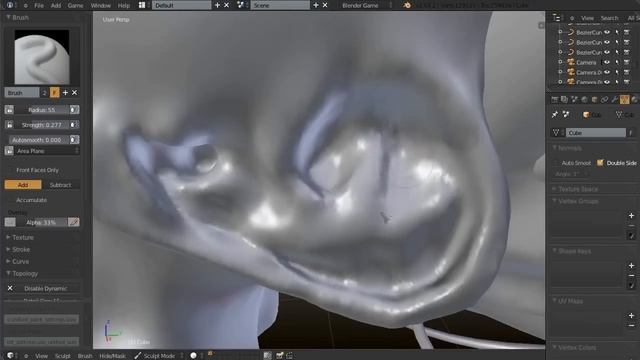Click the scene browse icon

[x=241, y=5]
